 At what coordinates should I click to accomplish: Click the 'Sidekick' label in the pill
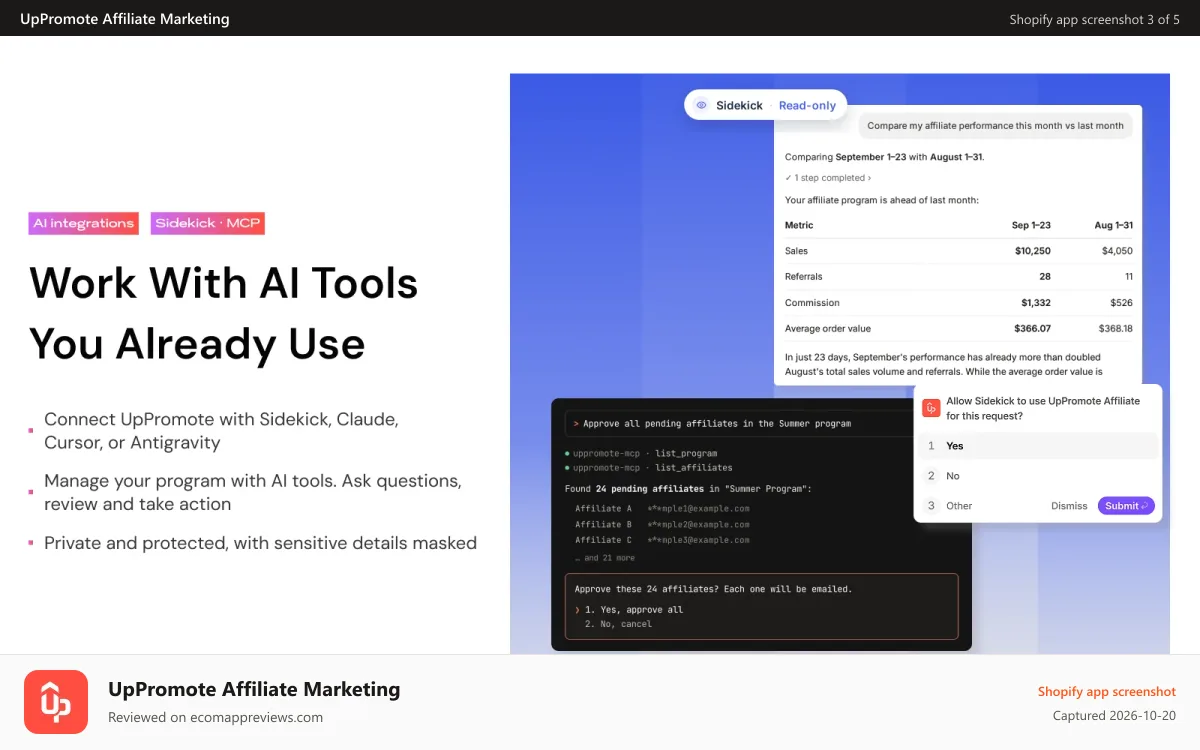click(x=739, y=105)
